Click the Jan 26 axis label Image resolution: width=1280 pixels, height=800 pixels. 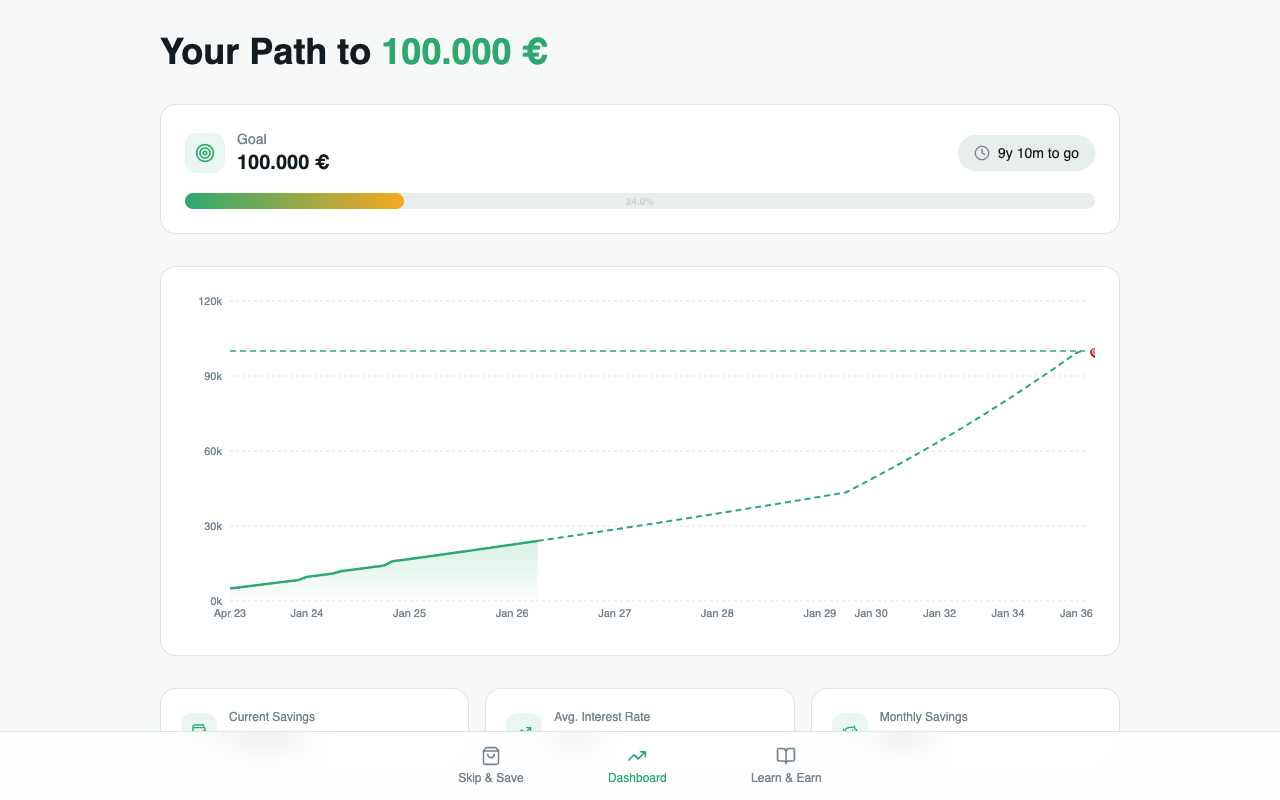point(512,613)
